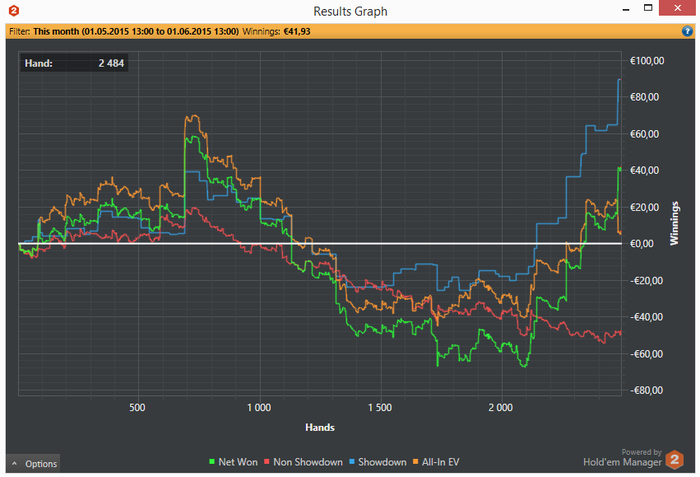Click the -€80,00 axis label
The image size is (700, 477).
point(646,390)
